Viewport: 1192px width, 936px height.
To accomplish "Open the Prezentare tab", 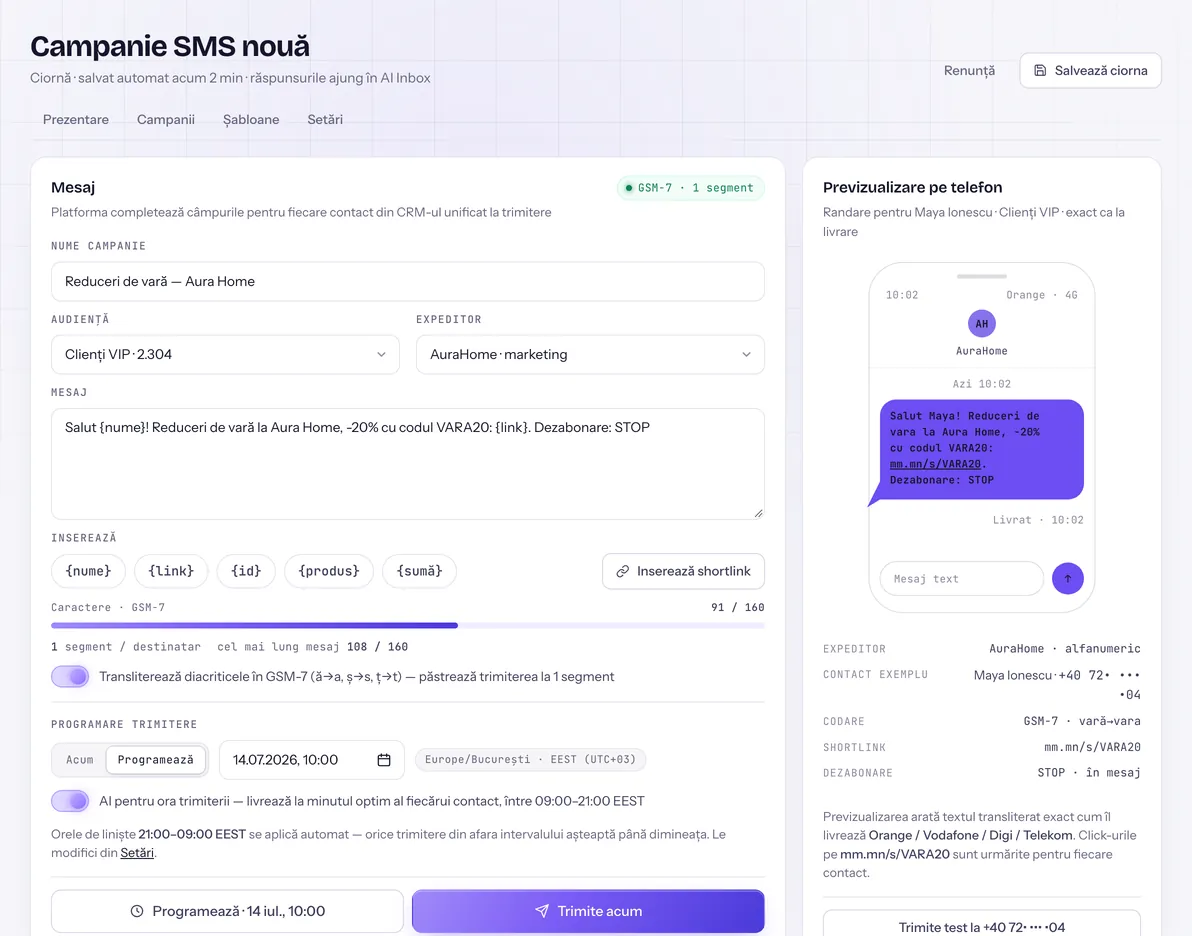I will click(75, 119).
